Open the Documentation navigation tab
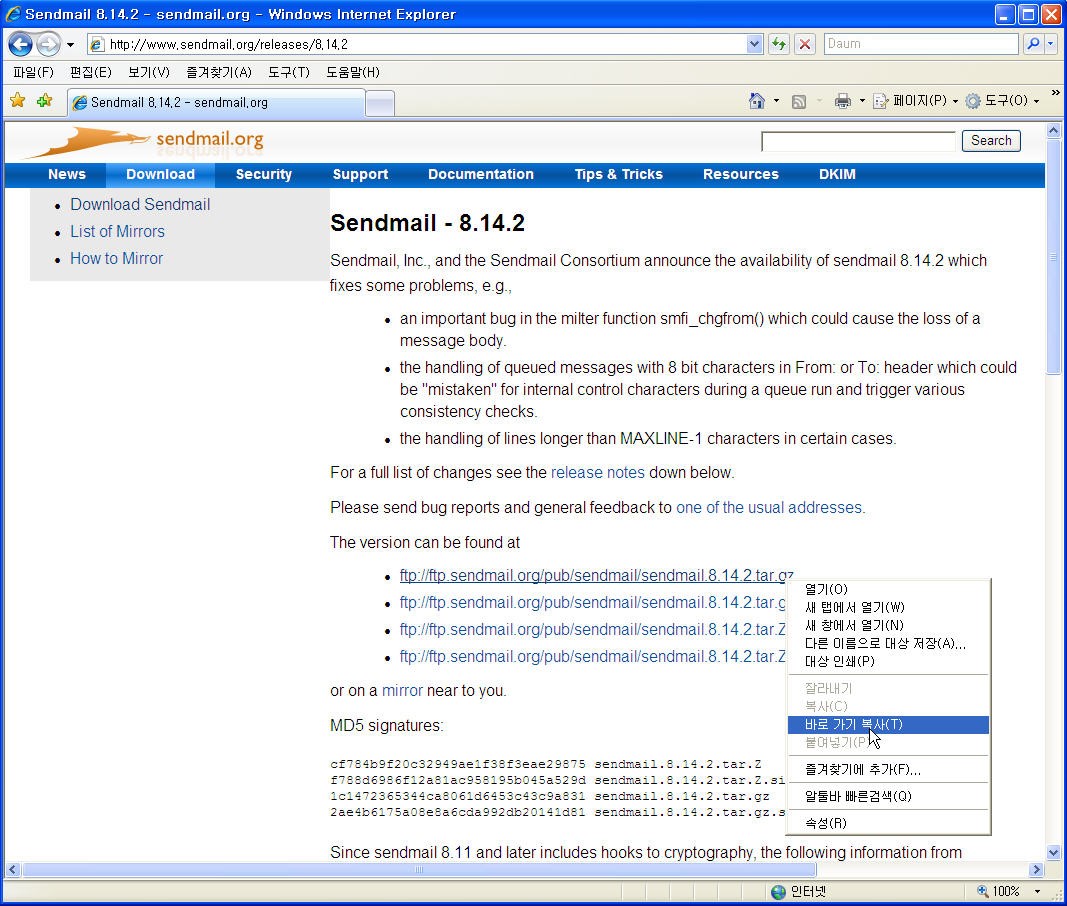The image size is (1067, 906). [x=480, y=174]
